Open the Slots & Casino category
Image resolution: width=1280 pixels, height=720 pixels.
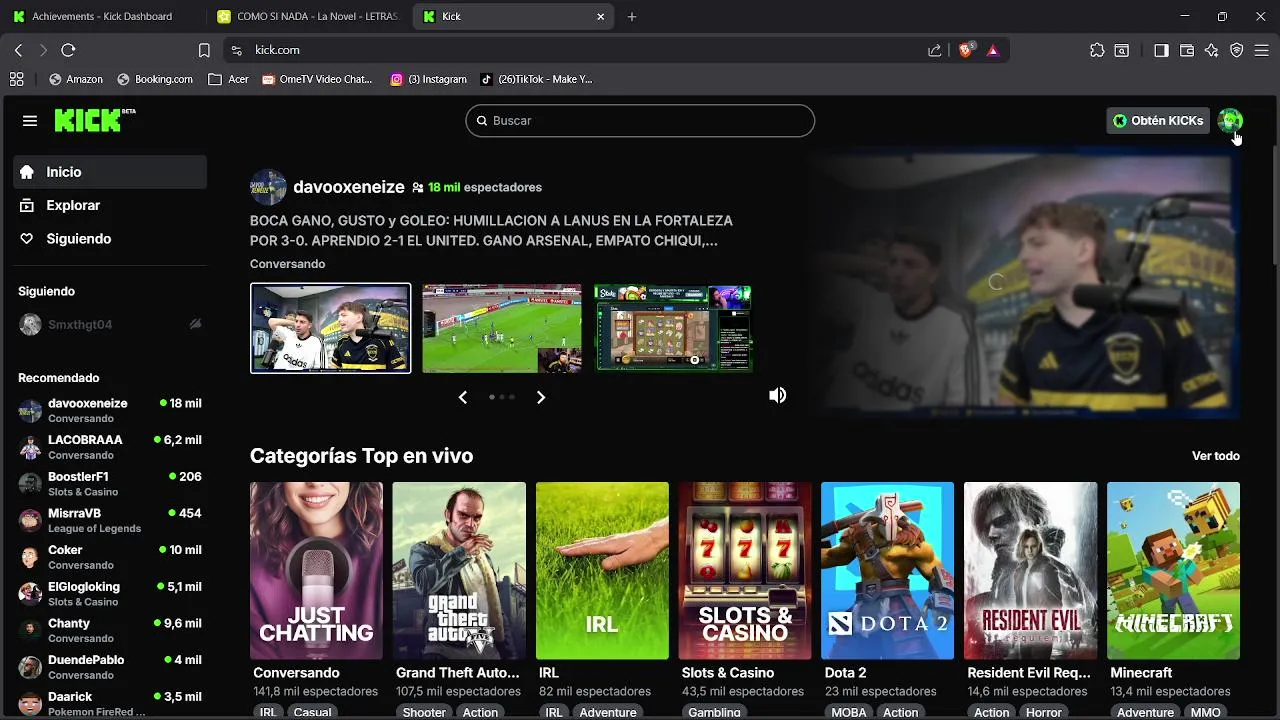(x=745, y=571)
